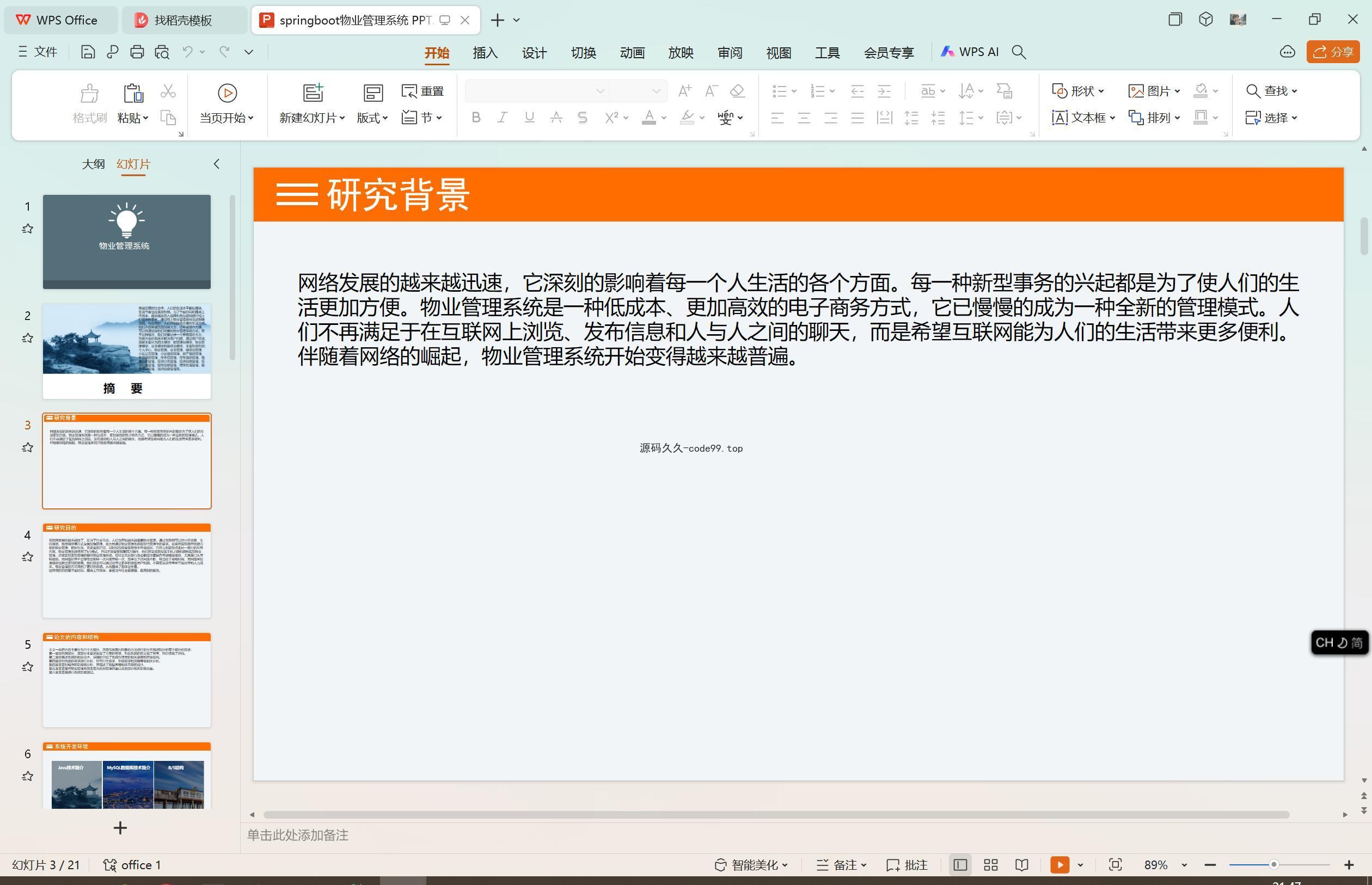Click the search magnifier next to WPS AI
1372x885 pixels.
(x=1019, y=52)
